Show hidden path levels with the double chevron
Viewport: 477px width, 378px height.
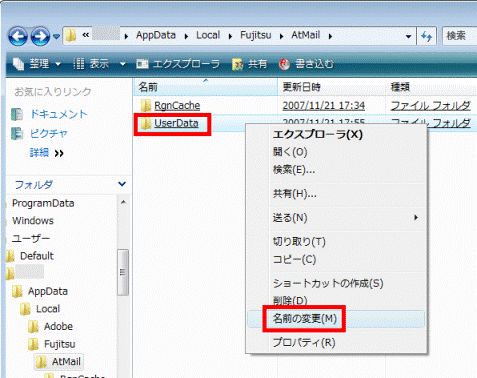(x=86, y=35)
